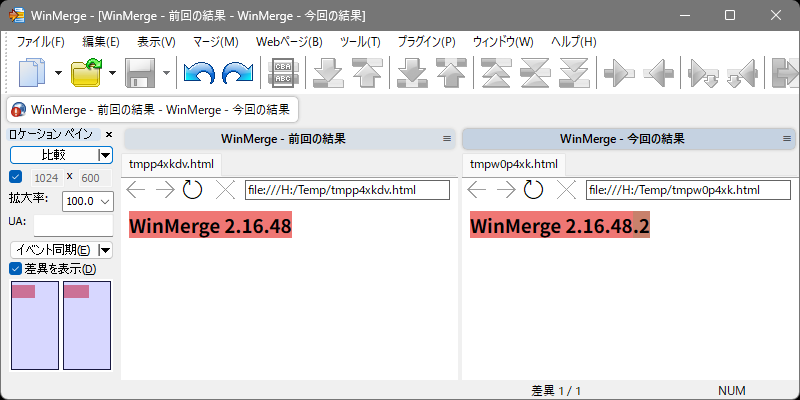Click Previous Conflict up arrow icon
Viewport: 800px width, 400px height.
pos(452,72)
